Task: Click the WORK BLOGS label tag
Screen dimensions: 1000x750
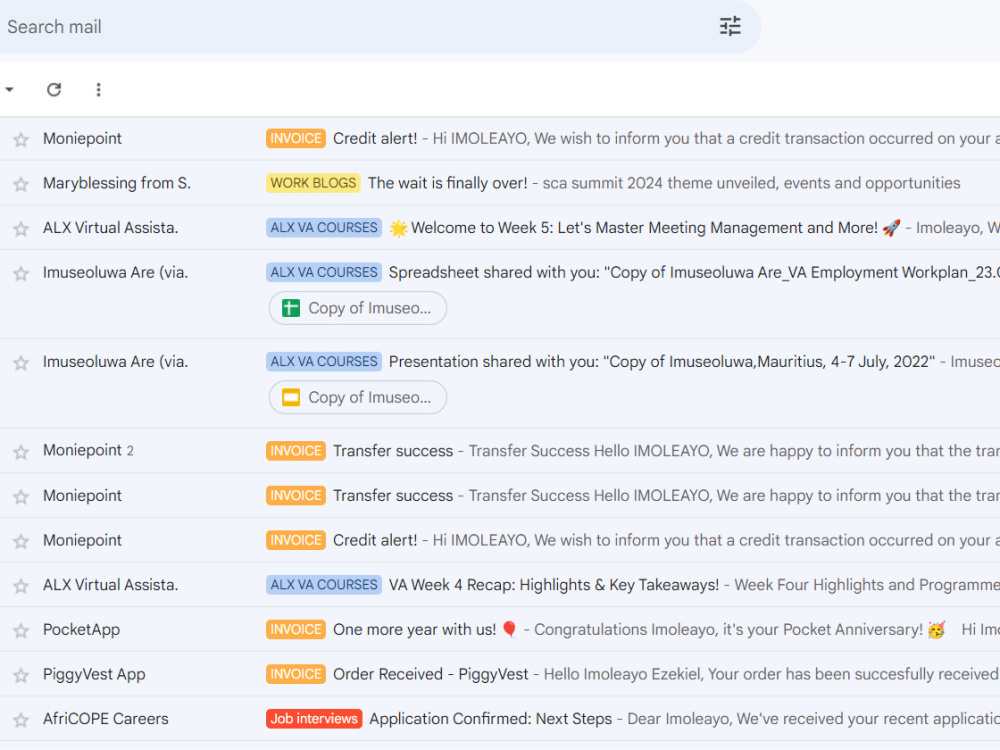Action: pyautogui.click(x=313, y=183)
